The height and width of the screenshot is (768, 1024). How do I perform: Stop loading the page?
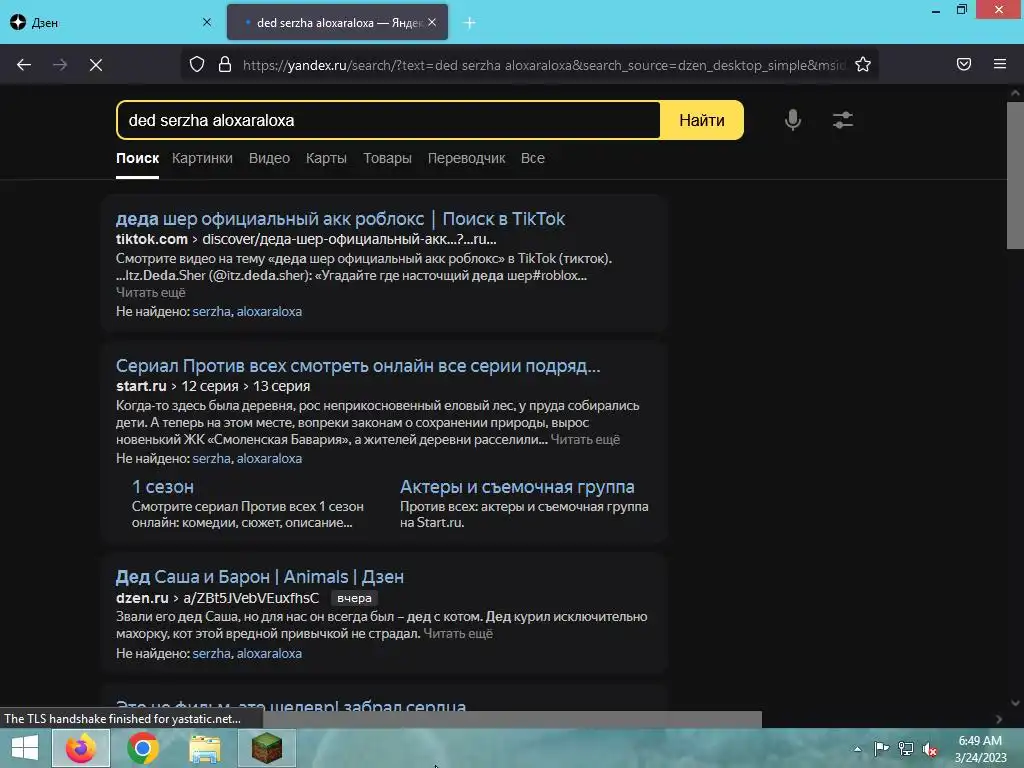[96, 65]
